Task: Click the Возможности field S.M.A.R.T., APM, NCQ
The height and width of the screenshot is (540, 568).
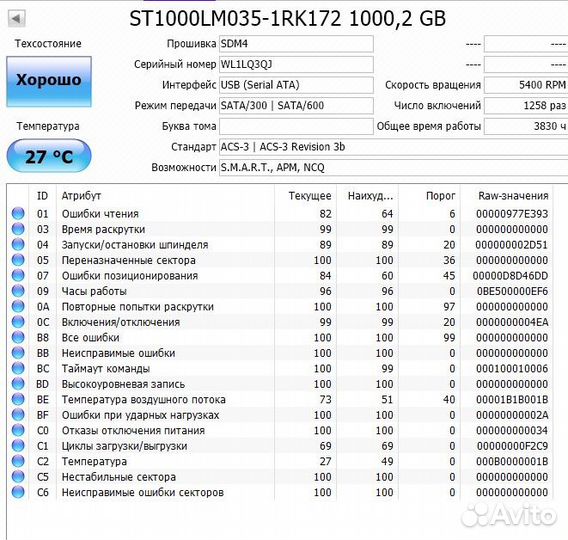Action: coord(393,168)
